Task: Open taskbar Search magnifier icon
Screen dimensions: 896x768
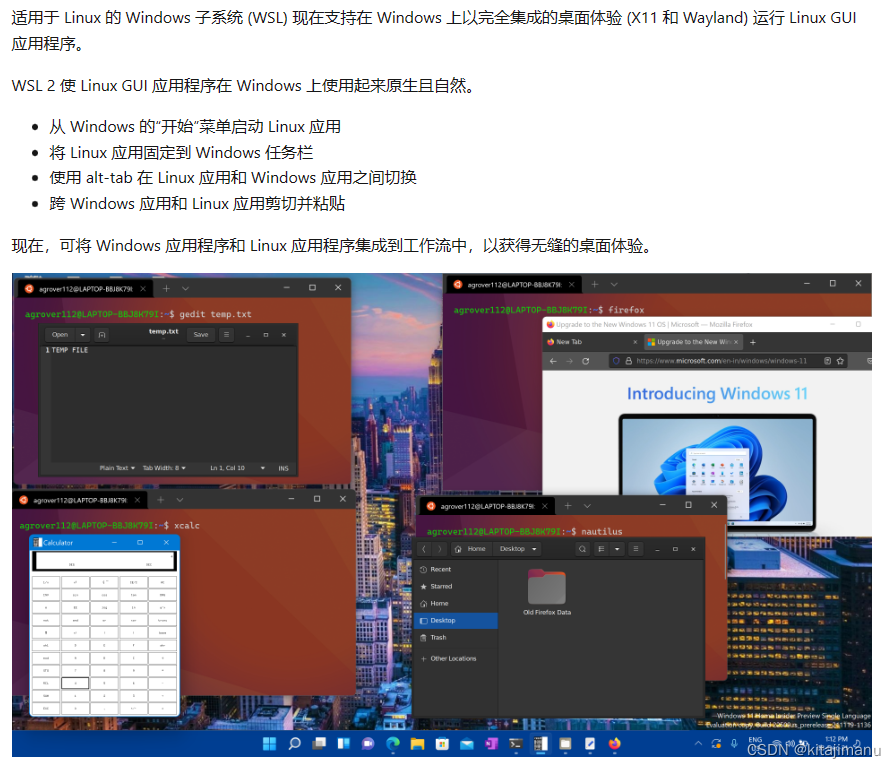Action: point(294,743)
